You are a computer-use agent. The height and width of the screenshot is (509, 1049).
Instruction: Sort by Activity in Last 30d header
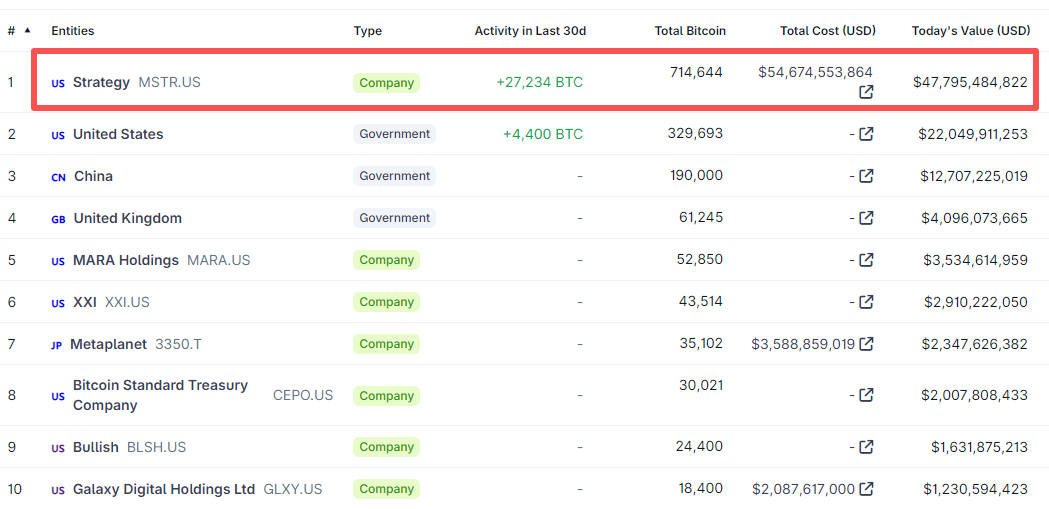pos(530,31)
